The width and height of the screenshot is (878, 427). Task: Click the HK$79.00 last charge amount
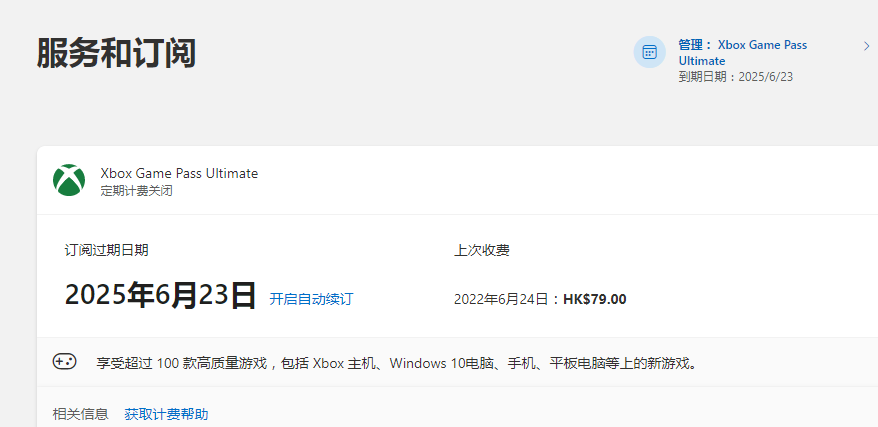pyautogui.click(x=595, y=299)
